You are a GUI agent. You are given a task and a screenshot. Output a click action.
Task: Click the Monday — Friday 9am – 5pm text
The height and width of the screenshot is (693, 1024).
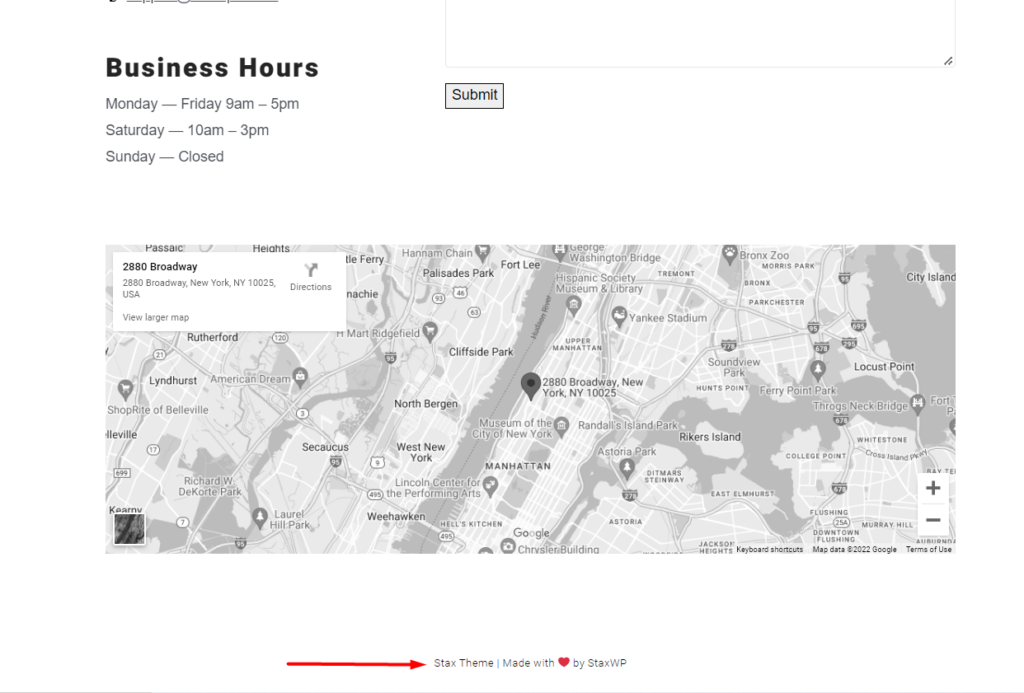202,104
